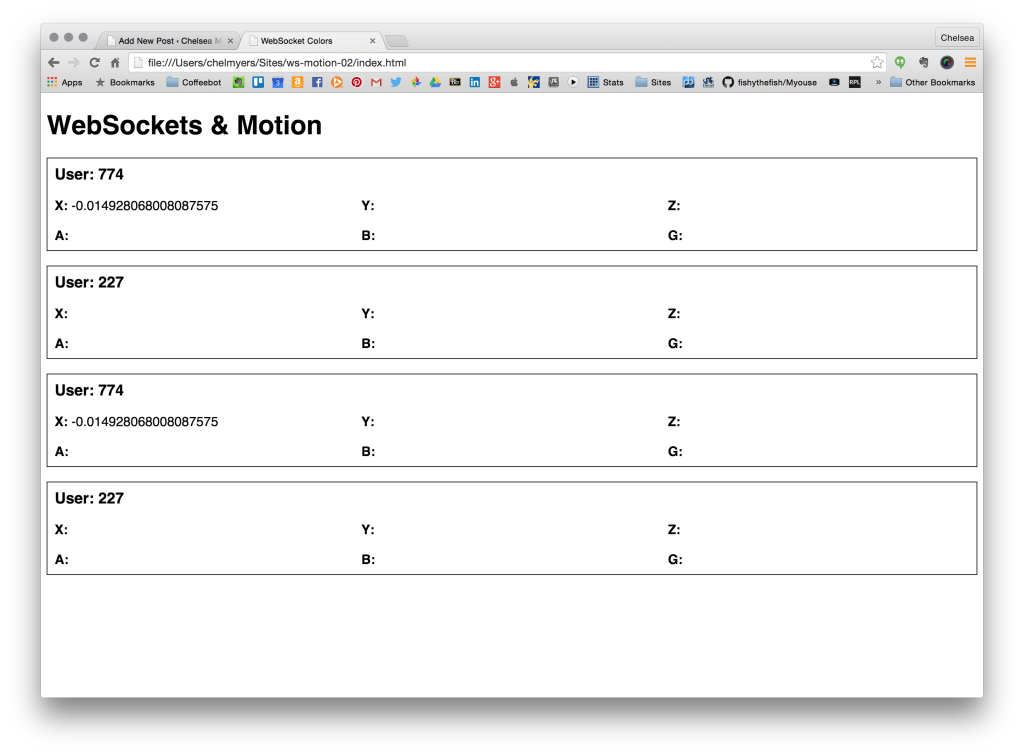Click the browser forward arrow
The image size is (1024, 756).
(x=74, y=63)
